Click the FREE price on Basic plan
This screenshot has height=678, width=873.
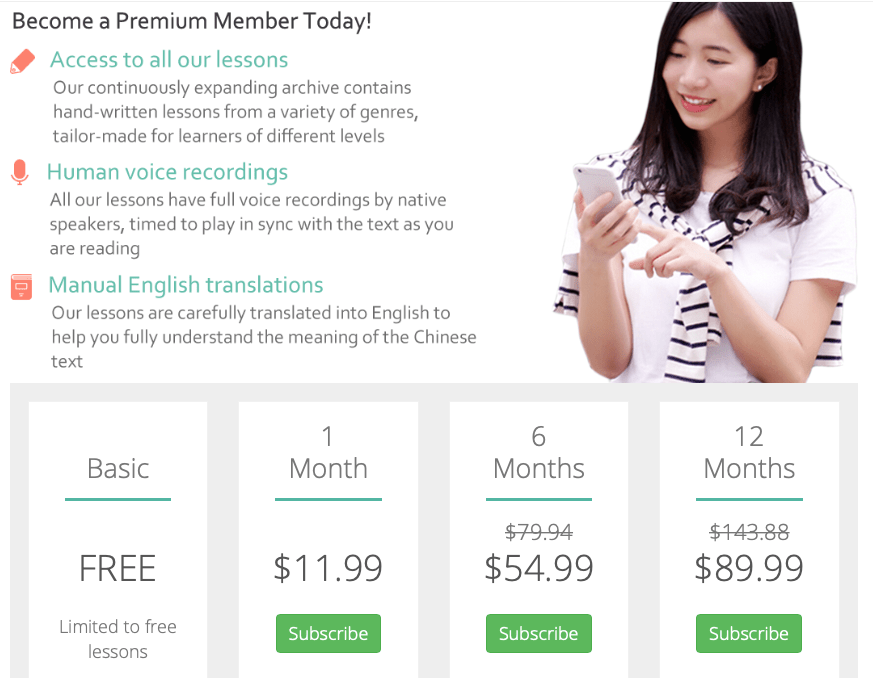(x=118, y=568)
